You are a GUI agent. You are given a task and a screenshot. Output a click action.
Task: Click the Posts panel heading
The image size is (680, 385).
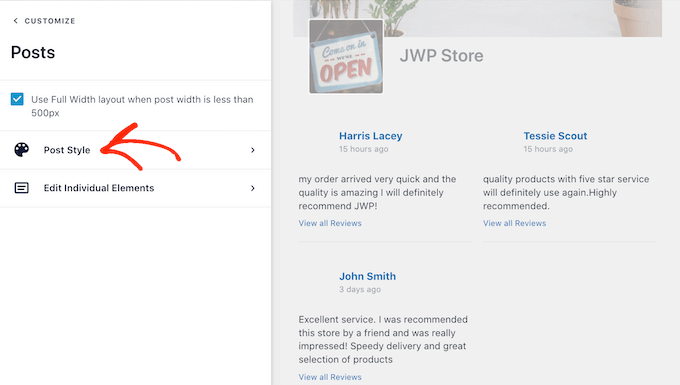33,52
